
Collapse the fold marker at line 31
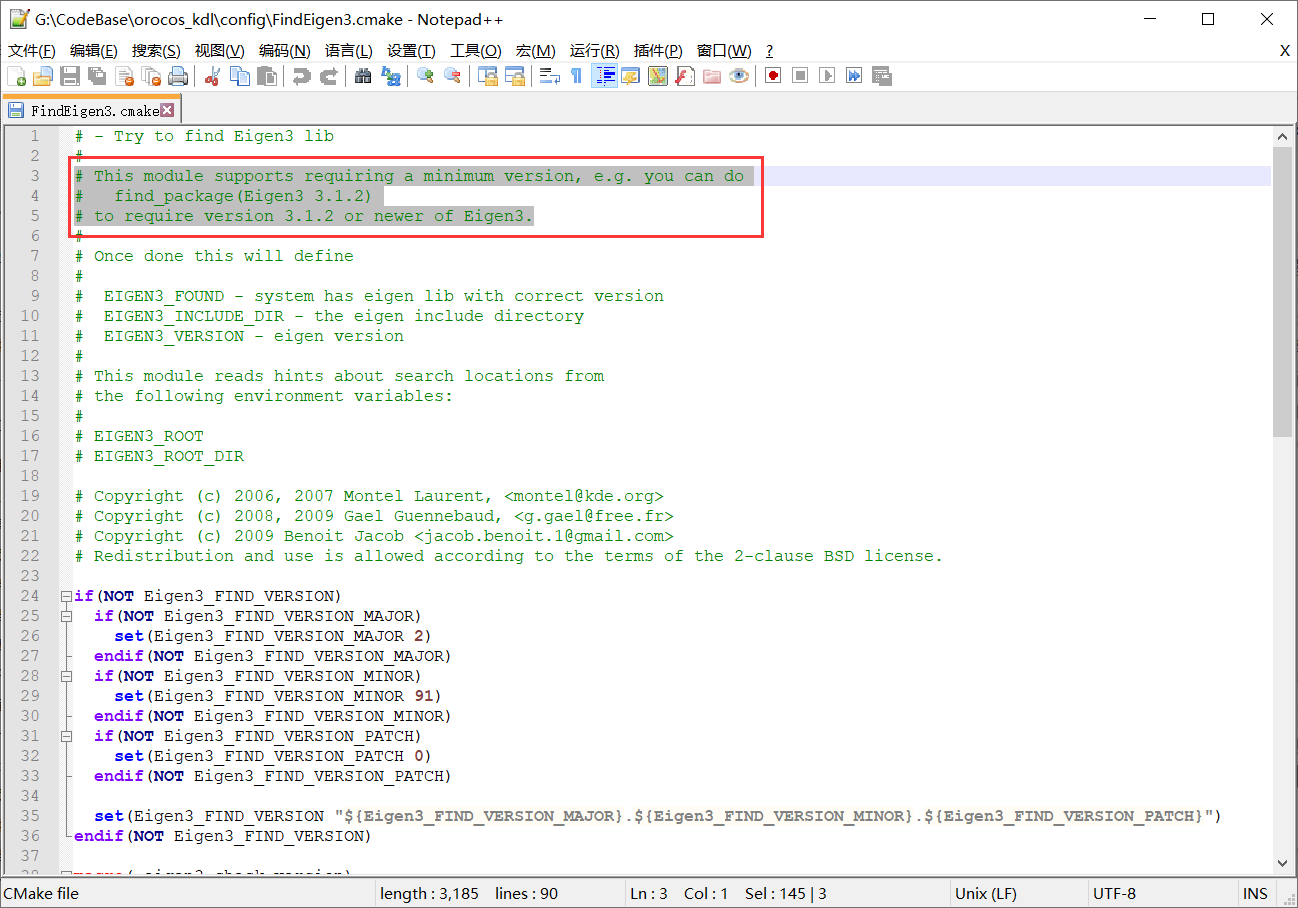[66, 735]
